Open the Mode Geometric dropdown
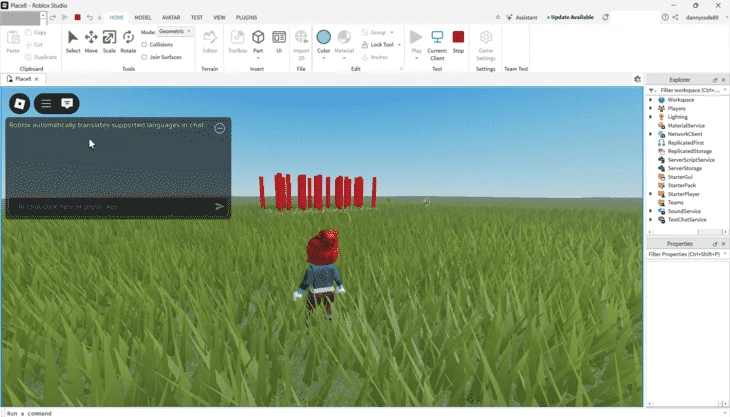The height and width of the screenshot is (417, 730). (175, 31)
